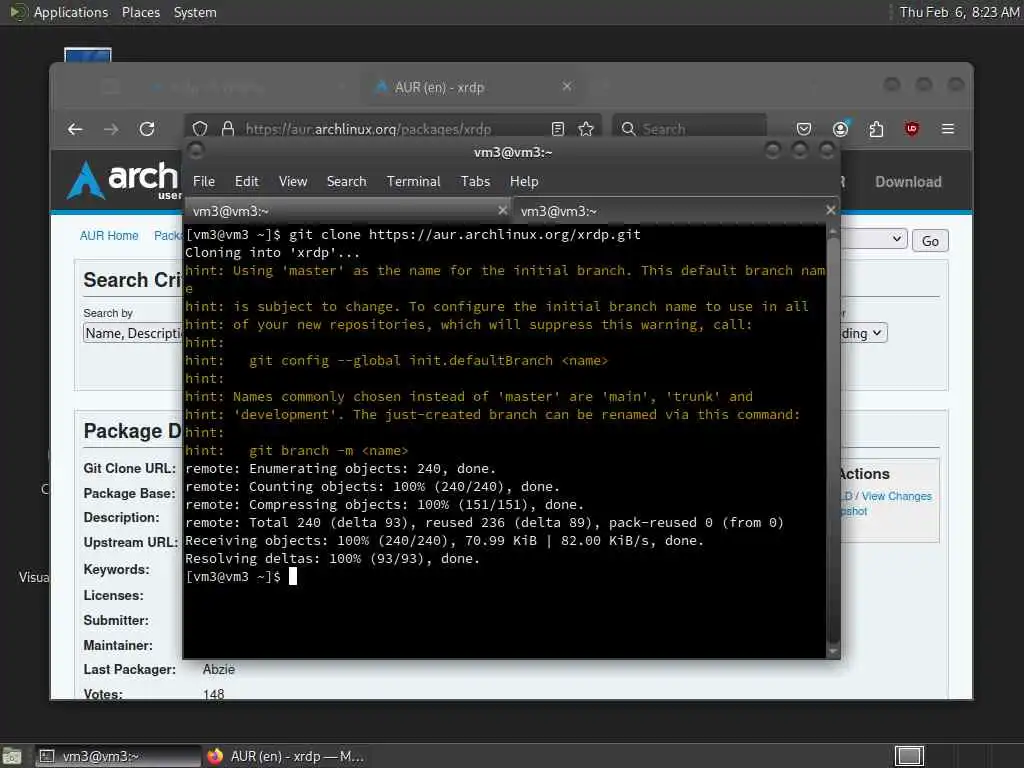Image resolution: width=1024 pixels, height=768 pixels.
Task: Click Firefox forward arrow button
Action: coord(111,129)
